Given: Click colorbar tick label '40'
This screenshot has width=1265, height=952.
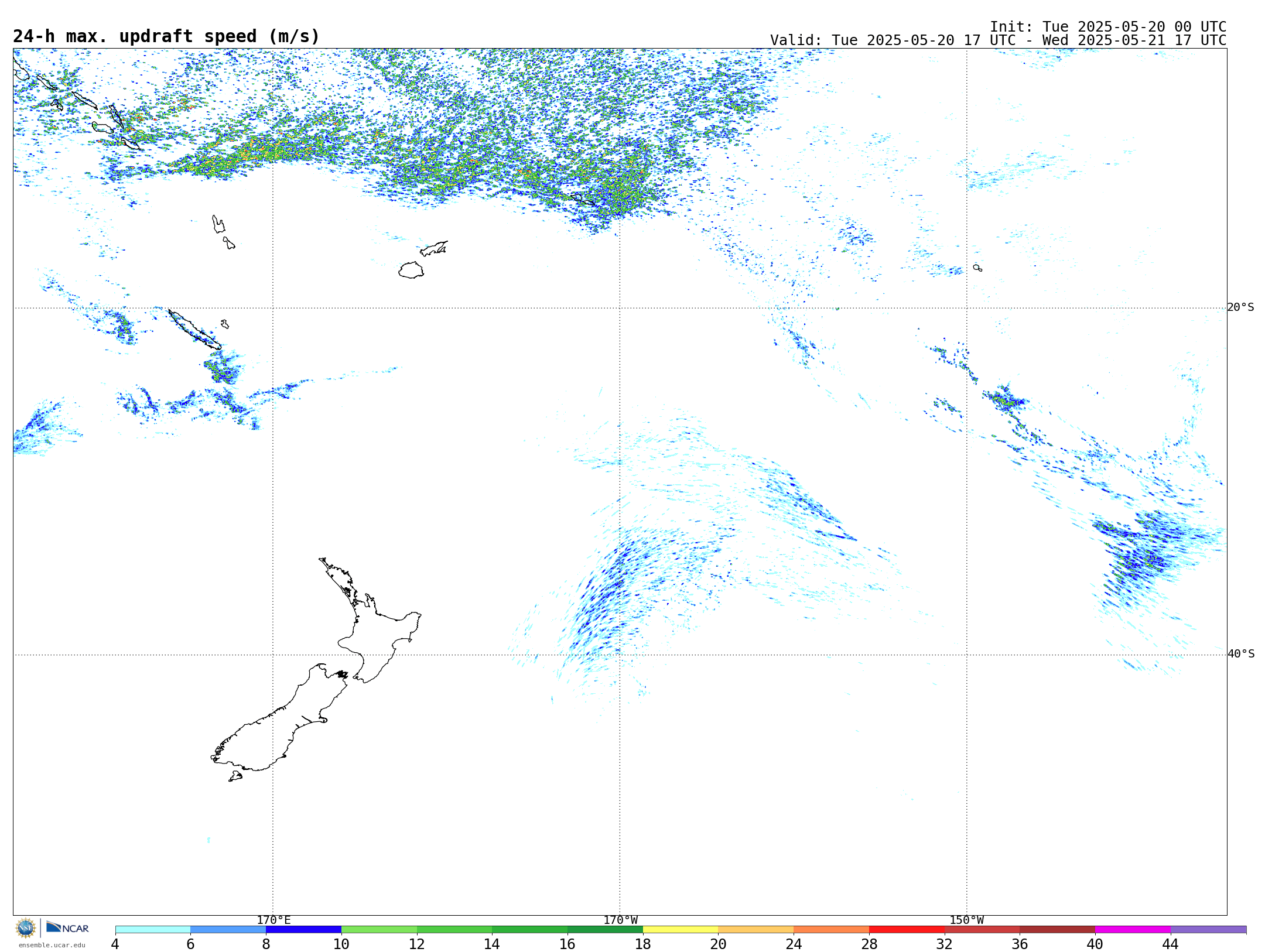Looking at the screenshot, I should coord(1095,944).
